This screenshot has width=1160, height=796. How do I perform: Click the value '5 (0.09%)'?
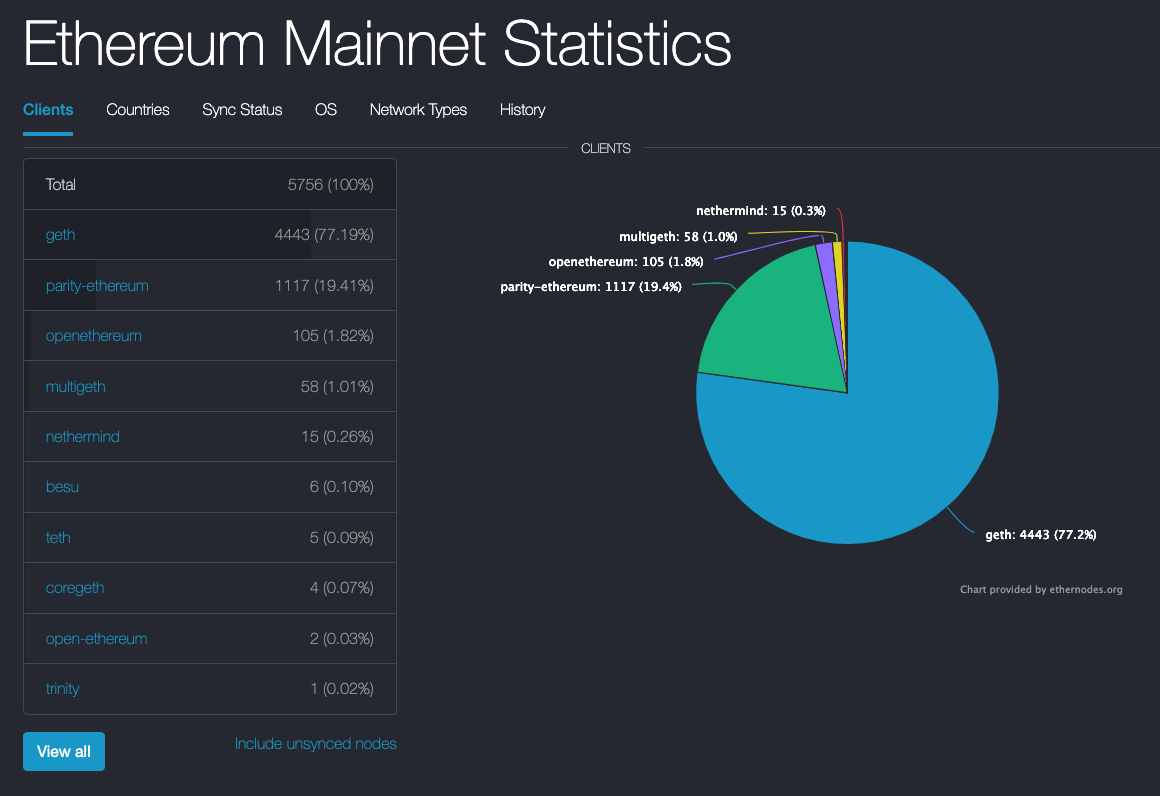(341, 538)
